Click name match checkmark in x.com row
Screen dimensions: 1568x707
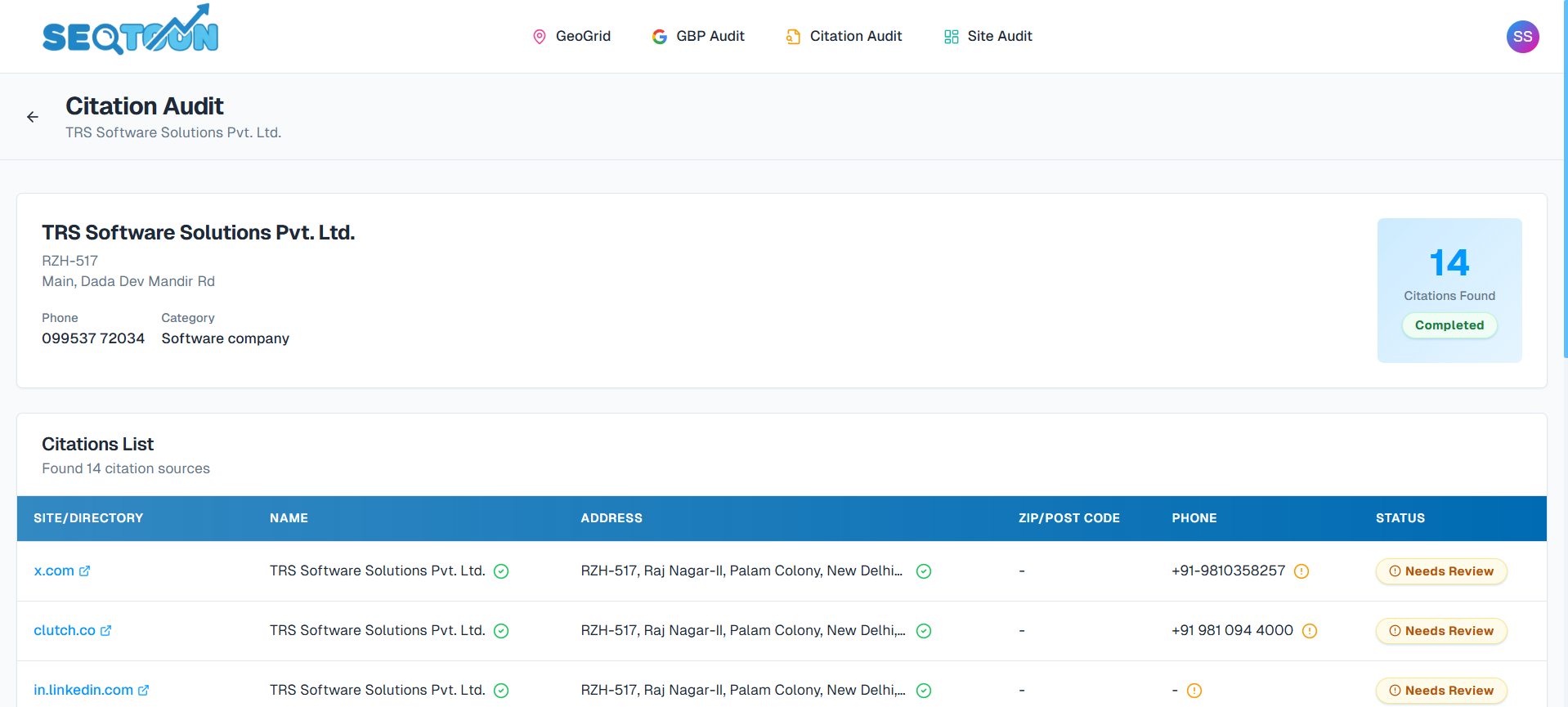[501, 571]
